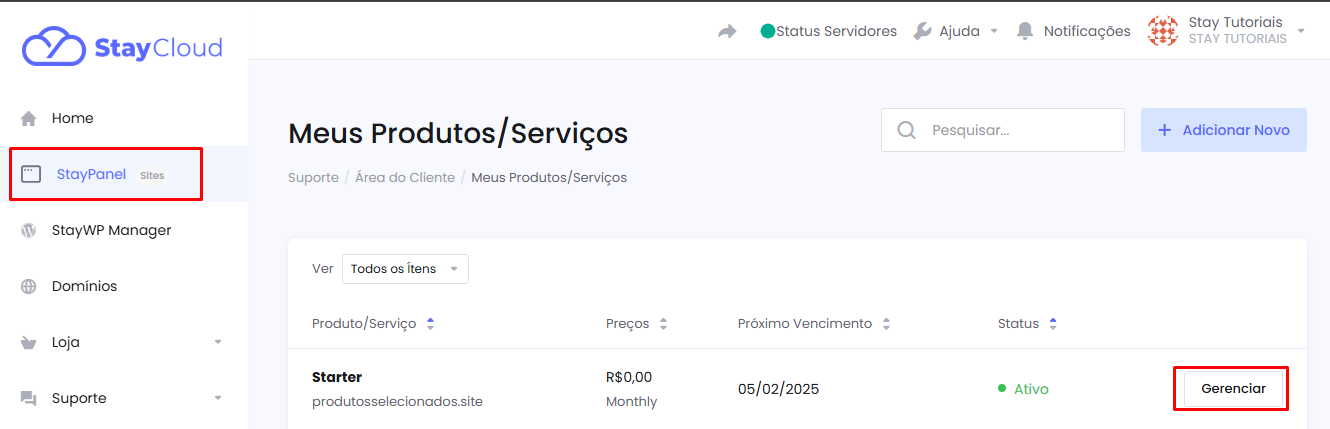Open the Ajuda dropdown menu
The width and height of the screenshot is (1330, 429).
(x=956, y=31)
